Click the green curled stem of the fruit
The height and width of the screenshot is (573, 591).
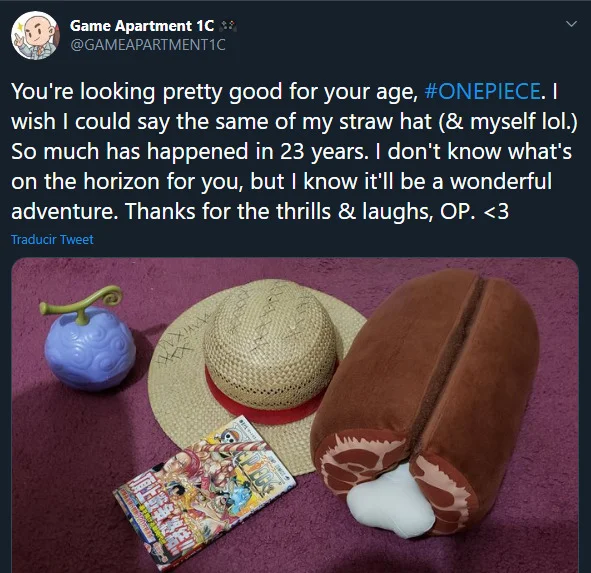(85, 303)
